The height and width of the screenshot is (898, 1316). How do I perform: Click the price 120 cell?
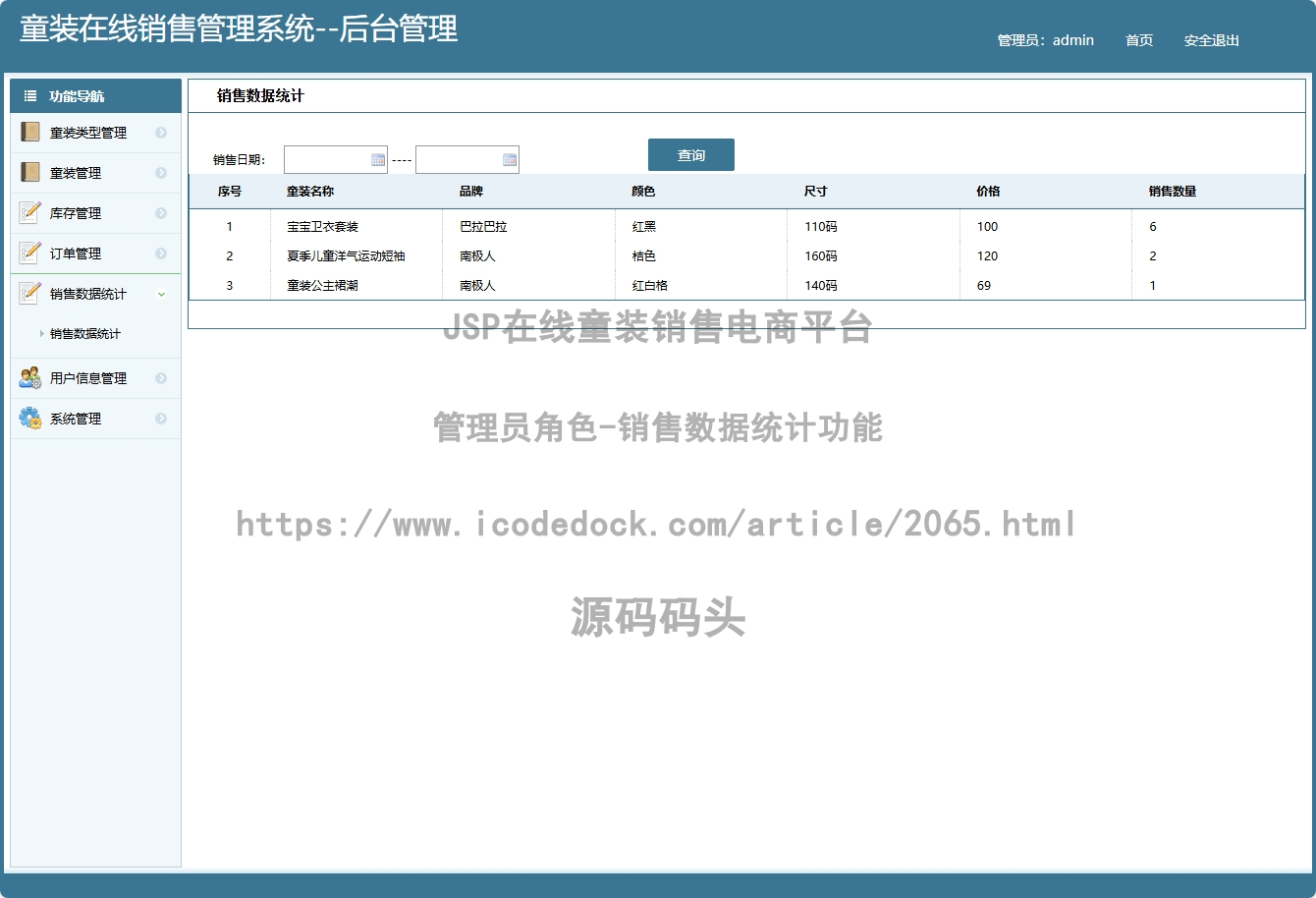pyautogui.click(x=987, y=256)
